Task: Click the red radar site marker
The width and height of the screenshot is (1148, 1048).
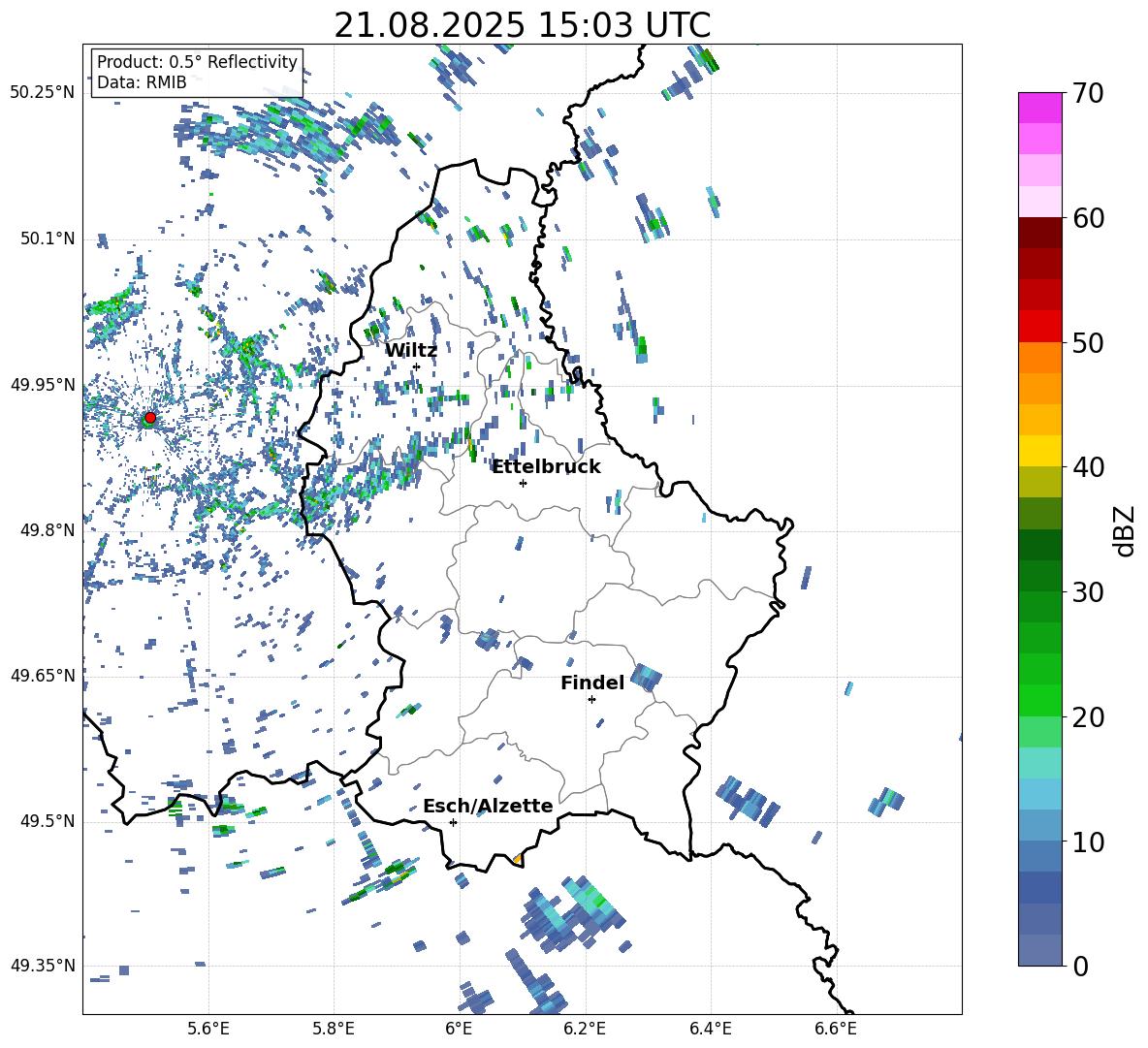Action: pyautogui.click(x=150, y=417)
